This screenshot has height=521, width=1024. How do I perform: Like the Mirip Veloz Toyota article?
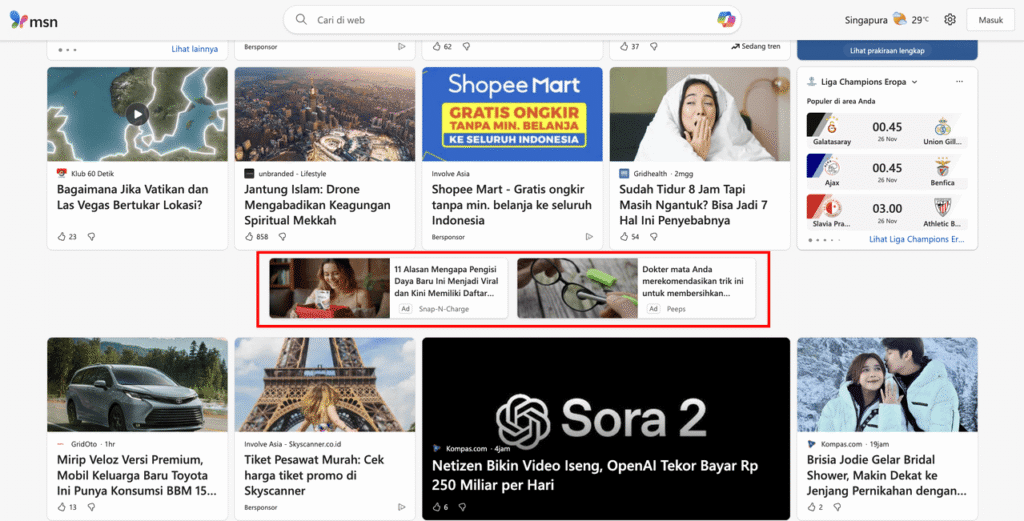[62, 507]
